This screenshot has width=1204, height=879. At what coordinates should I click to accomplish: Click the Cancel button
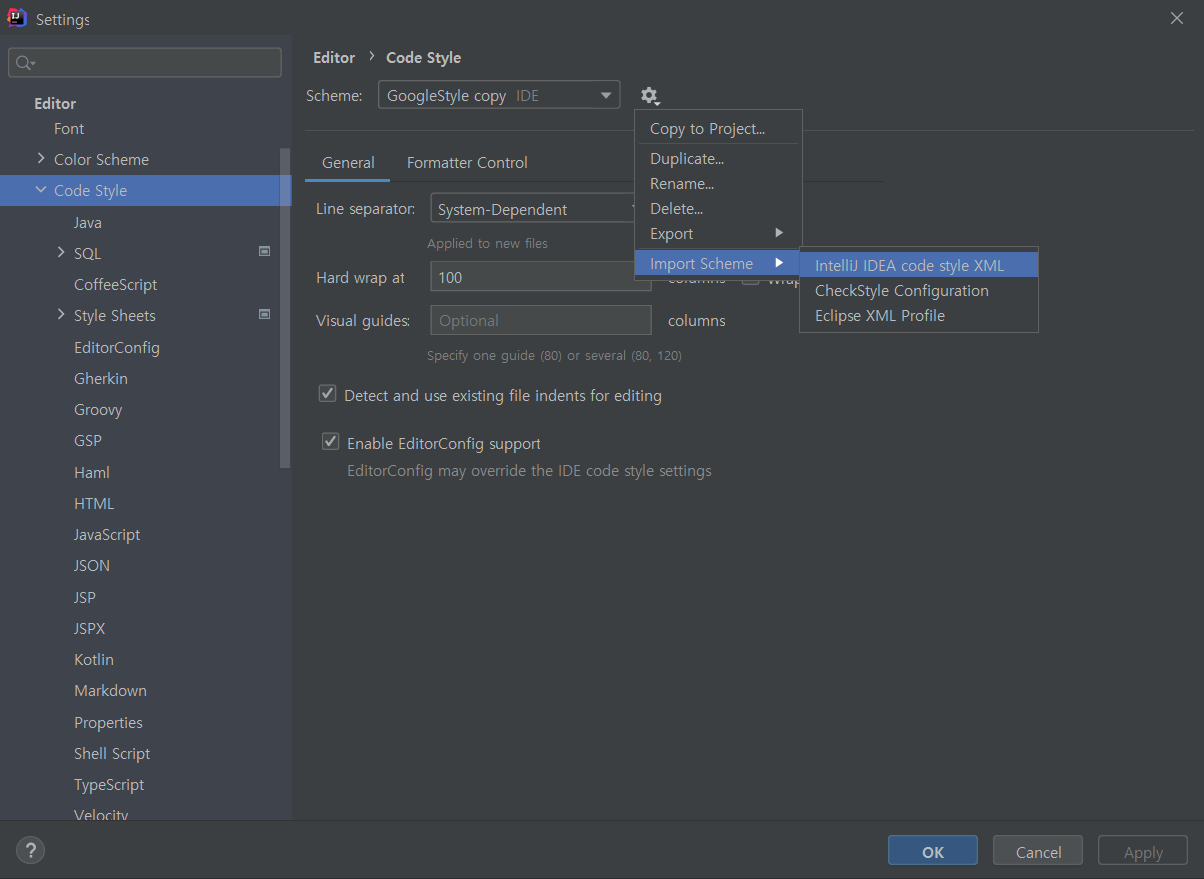[1038, 851]
